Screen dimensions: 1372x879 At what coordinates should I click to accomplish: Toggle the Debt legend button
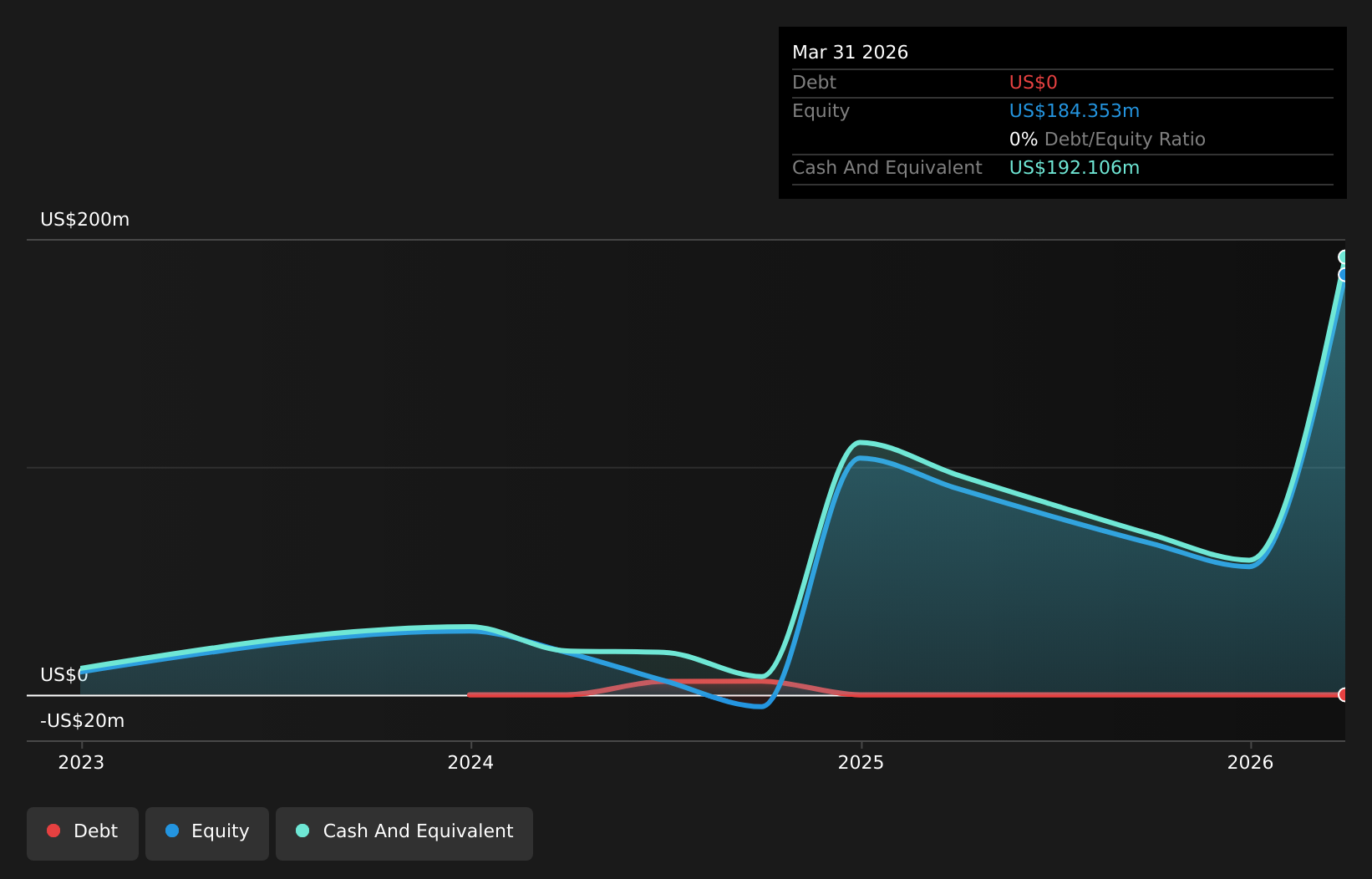(x=83, y=833)
